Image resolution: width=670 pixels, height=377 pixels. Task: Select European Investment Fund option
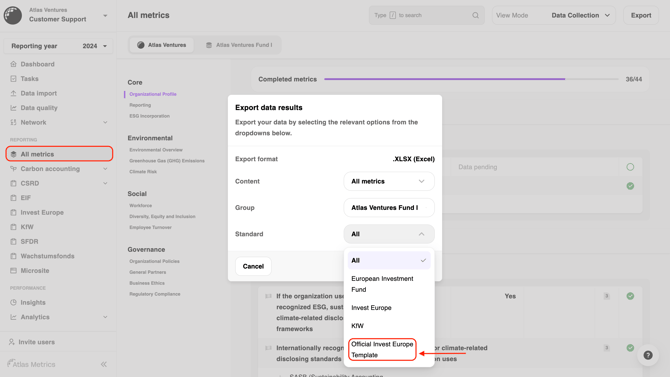point(389,284)
